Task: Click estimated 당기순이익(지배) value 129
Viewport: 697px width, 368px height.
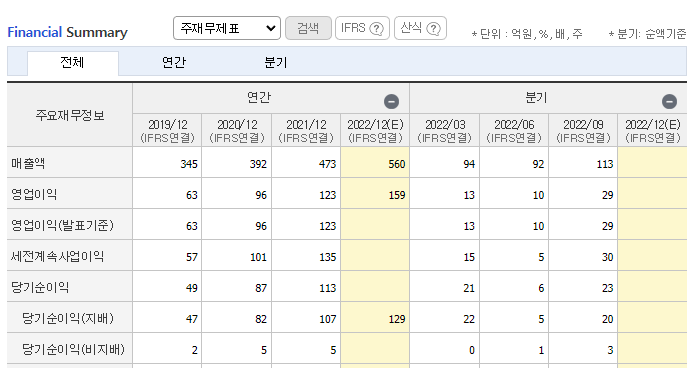Action: coord(397,319)
